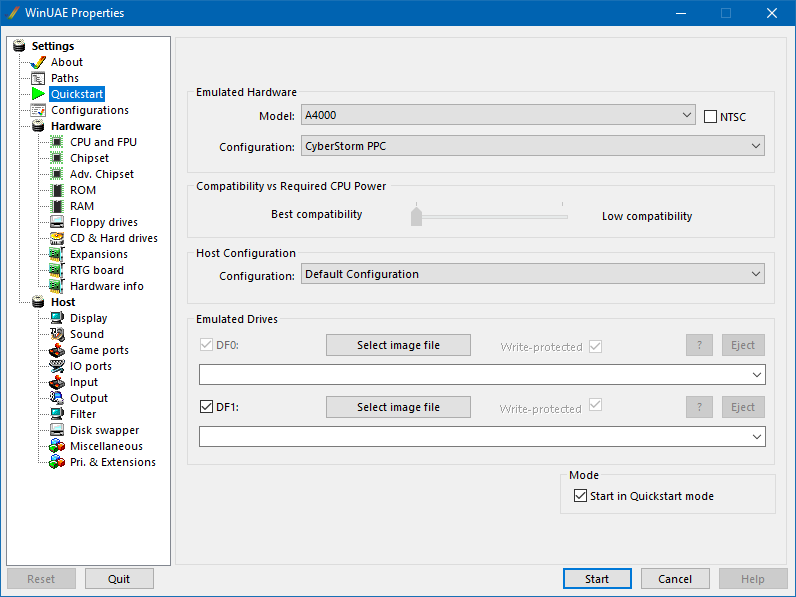This screenshot has width=796, height=597.
Task: Disable Start in Quickstart mode
Action: click(580, 496)
